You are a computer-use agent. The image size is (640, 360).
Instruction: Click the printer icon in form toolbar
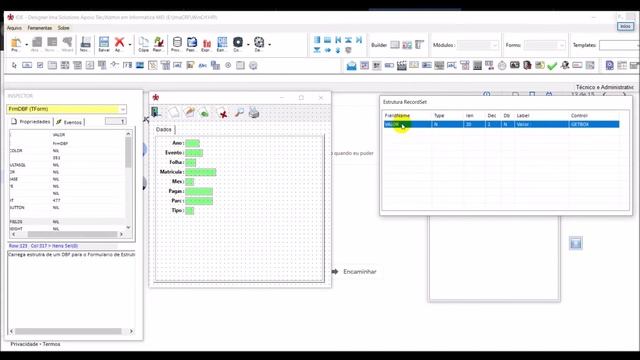point(254,112)
